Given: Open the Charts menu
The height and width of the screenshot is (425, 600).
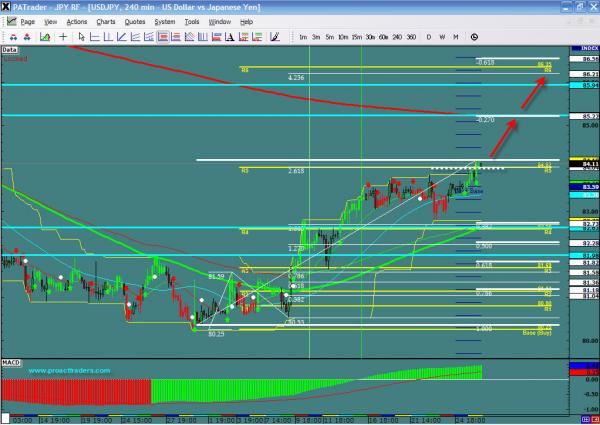Looking at the screenshot, I should click(x=106, y=20).
